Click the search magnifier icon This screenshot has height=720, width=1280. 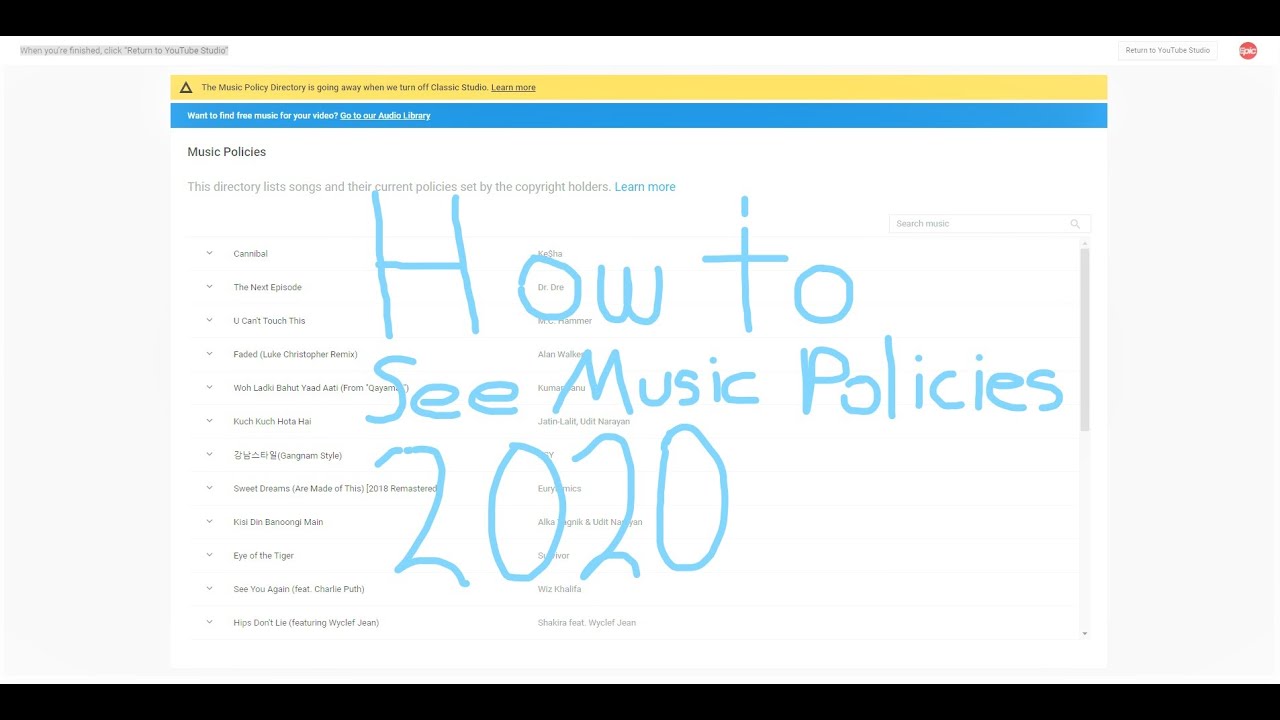coord(1075,224)
